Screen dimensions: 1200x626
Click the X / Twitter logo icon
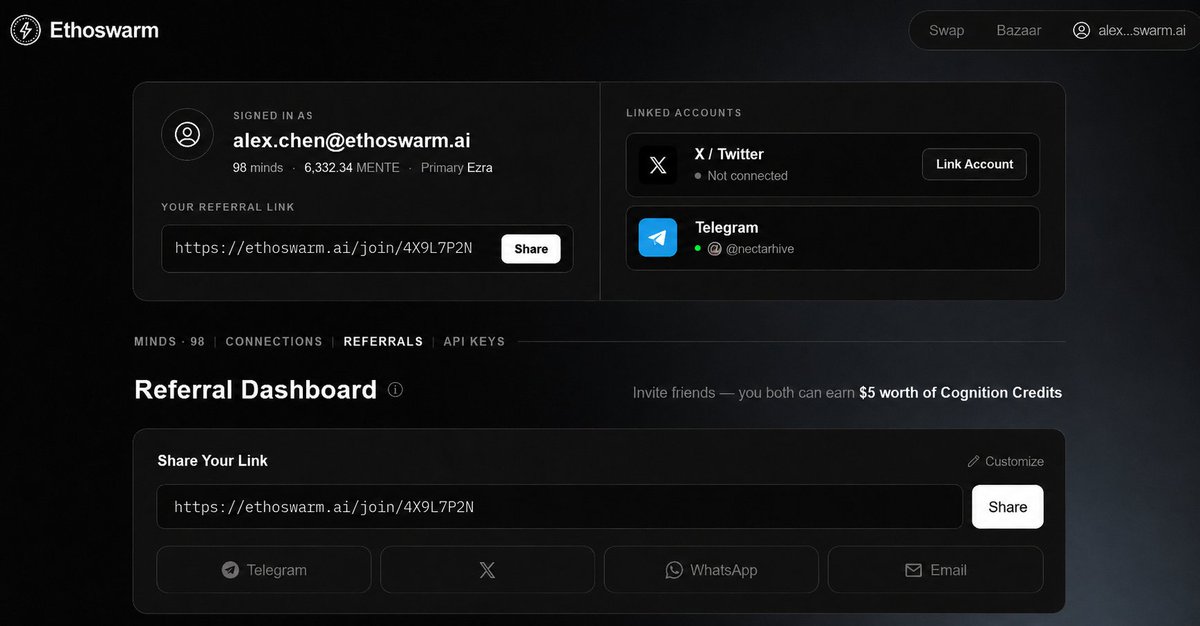[x=658, y=164]
